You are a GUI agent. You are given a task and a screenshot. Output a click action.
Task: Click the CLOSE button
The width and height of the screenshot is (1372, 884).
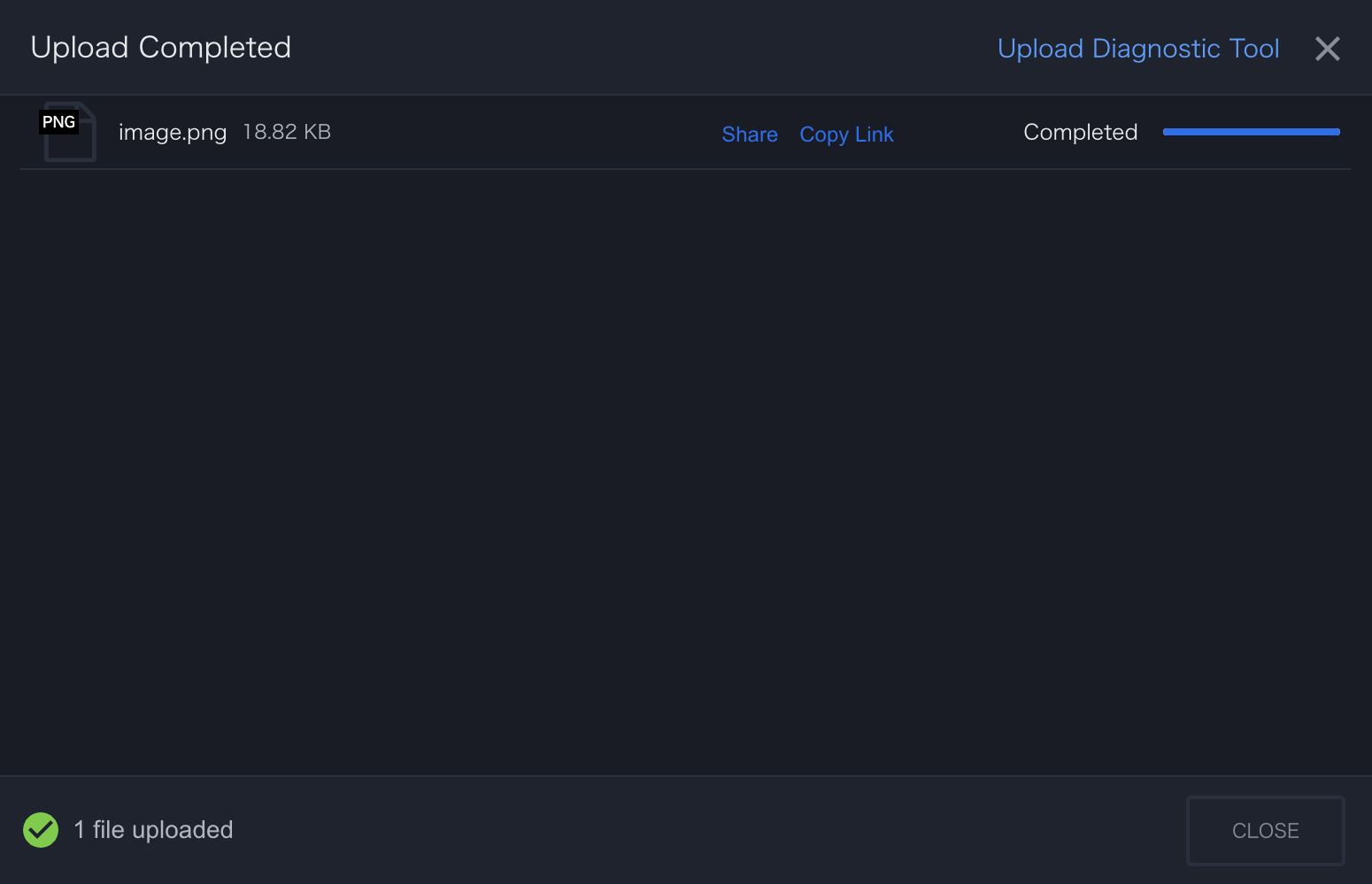point(1265,830)
